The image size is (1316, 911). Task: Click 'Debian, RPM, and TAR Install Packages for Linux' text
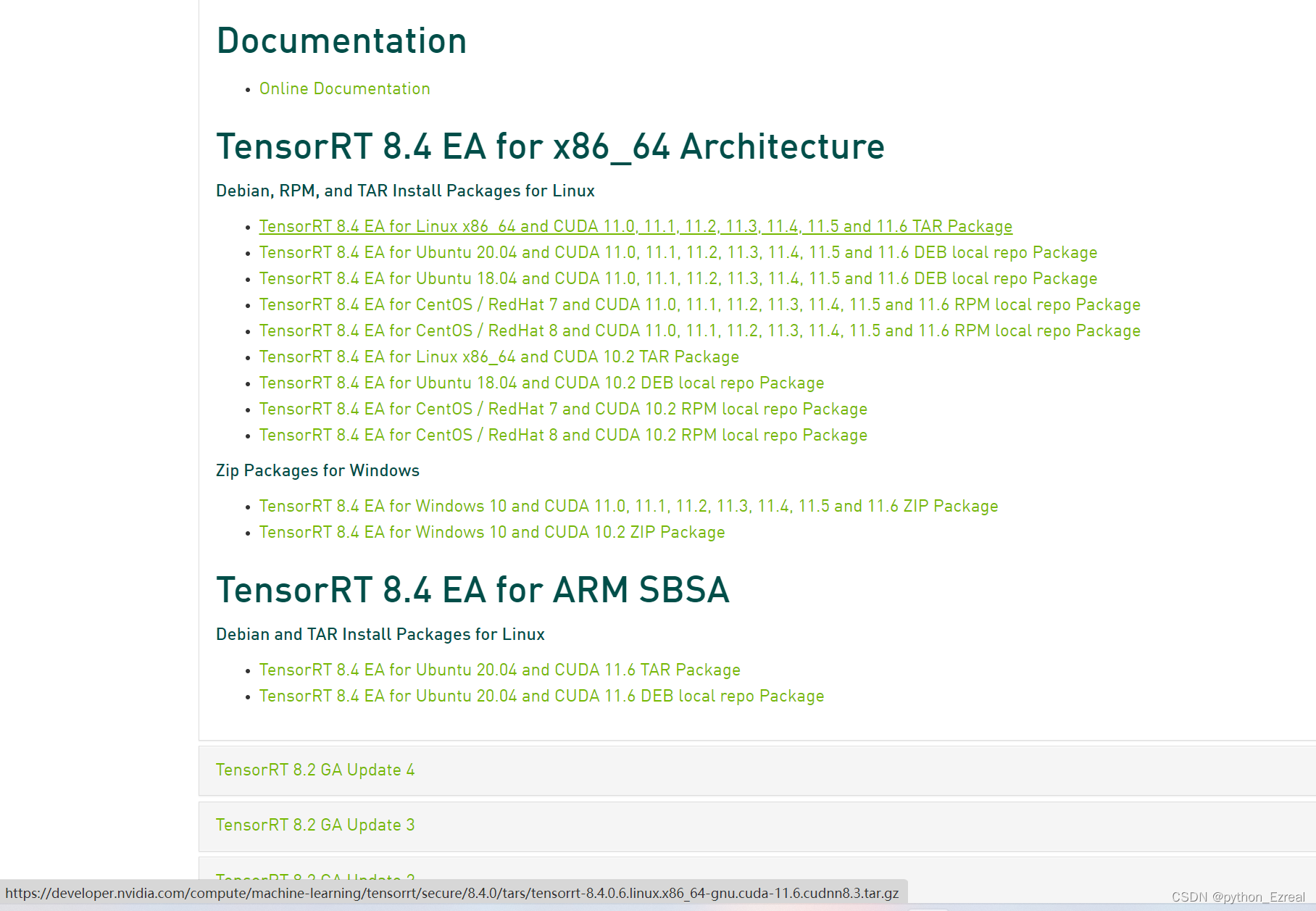click(x=405, y=191)
